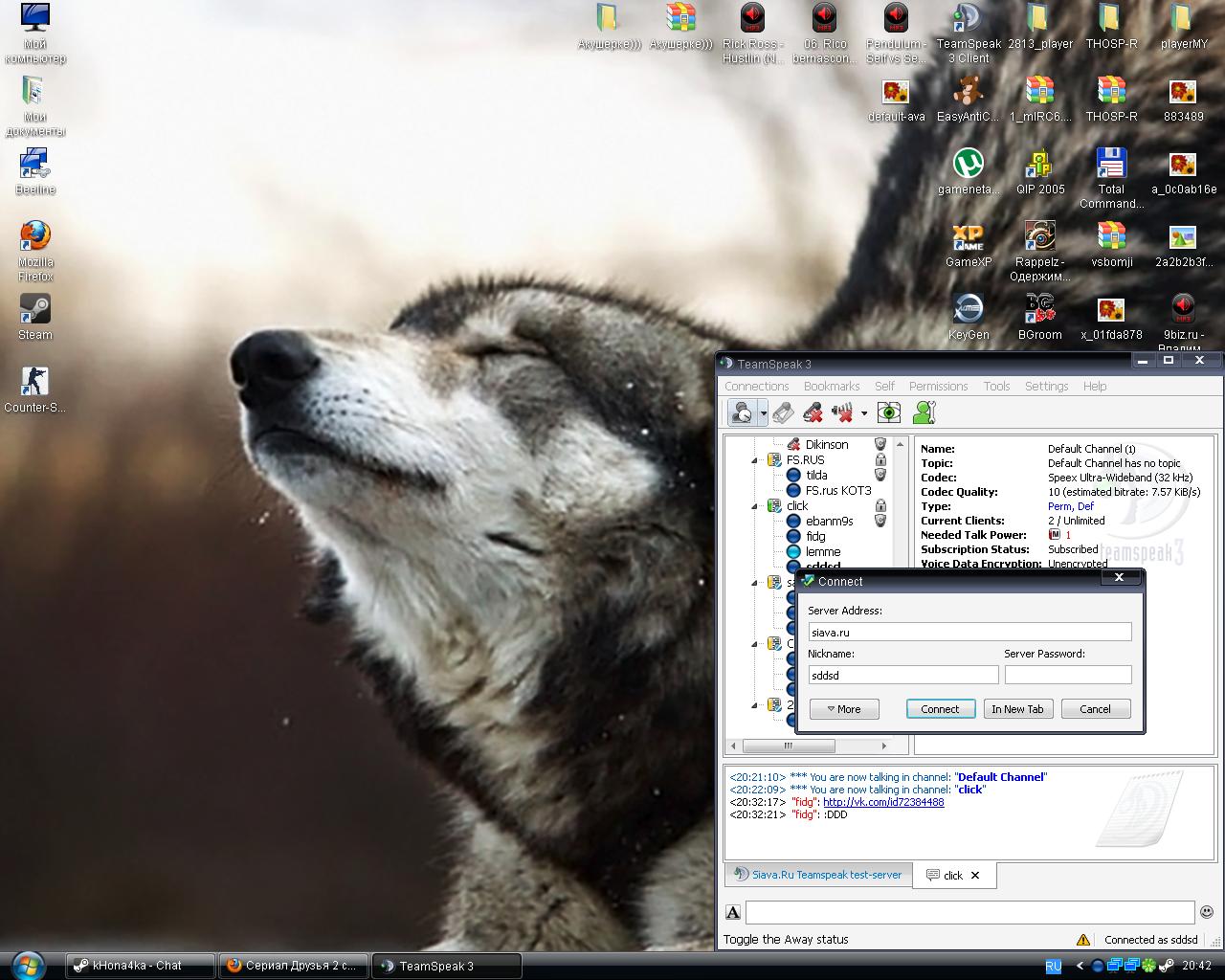Toggle mute microphone in the toolbar
This screenshot has width=1225, height=980.
pos(813,412)
